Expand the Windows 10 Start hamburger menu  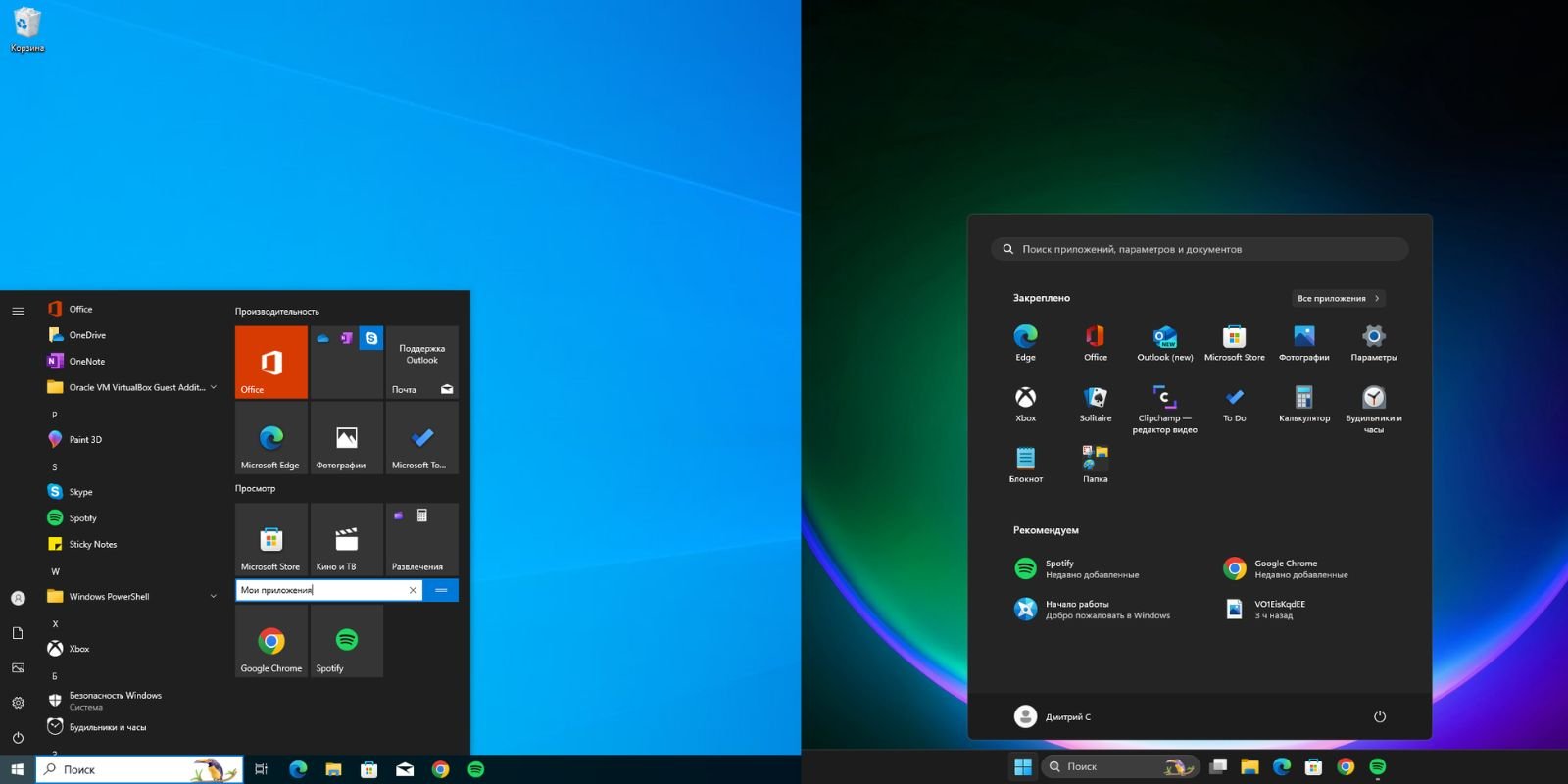pyautogui.click(x=18, y=311)
